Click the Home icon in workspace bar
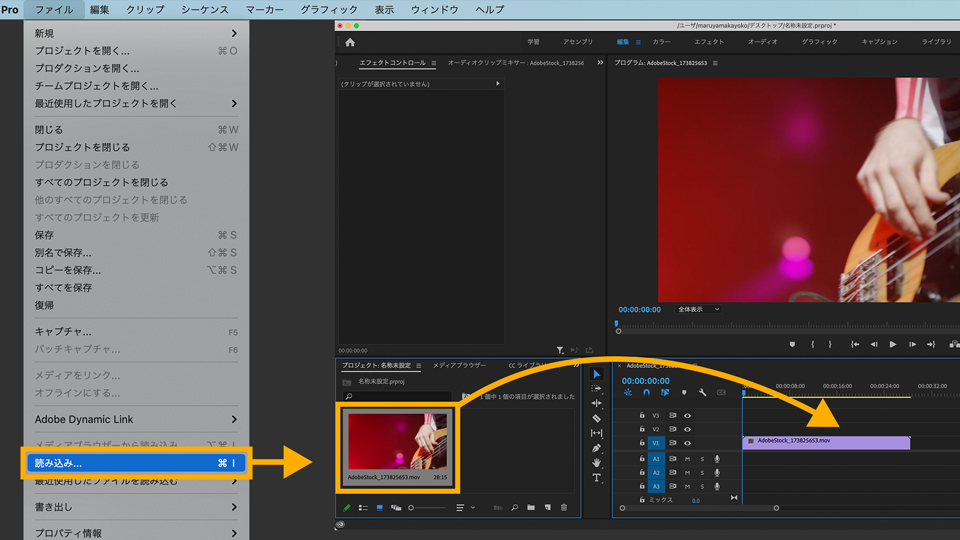 point(350,42)
